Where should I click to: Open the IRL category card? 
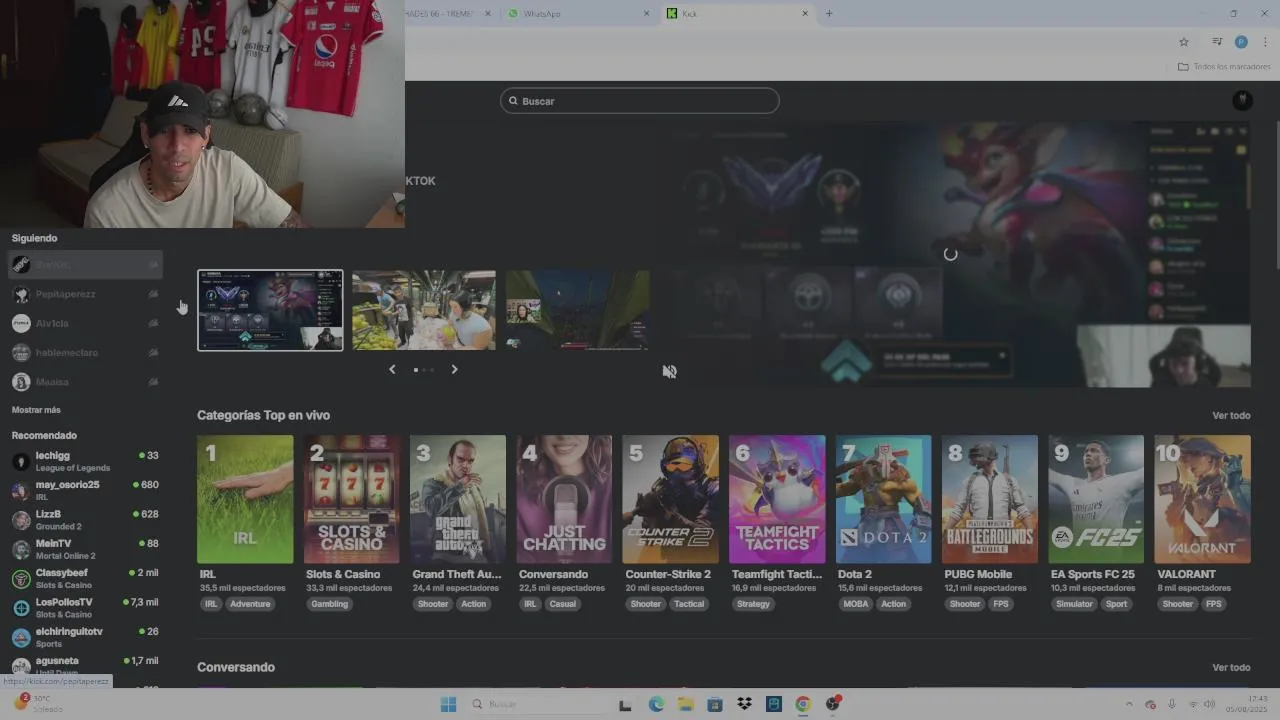point(245,499)
